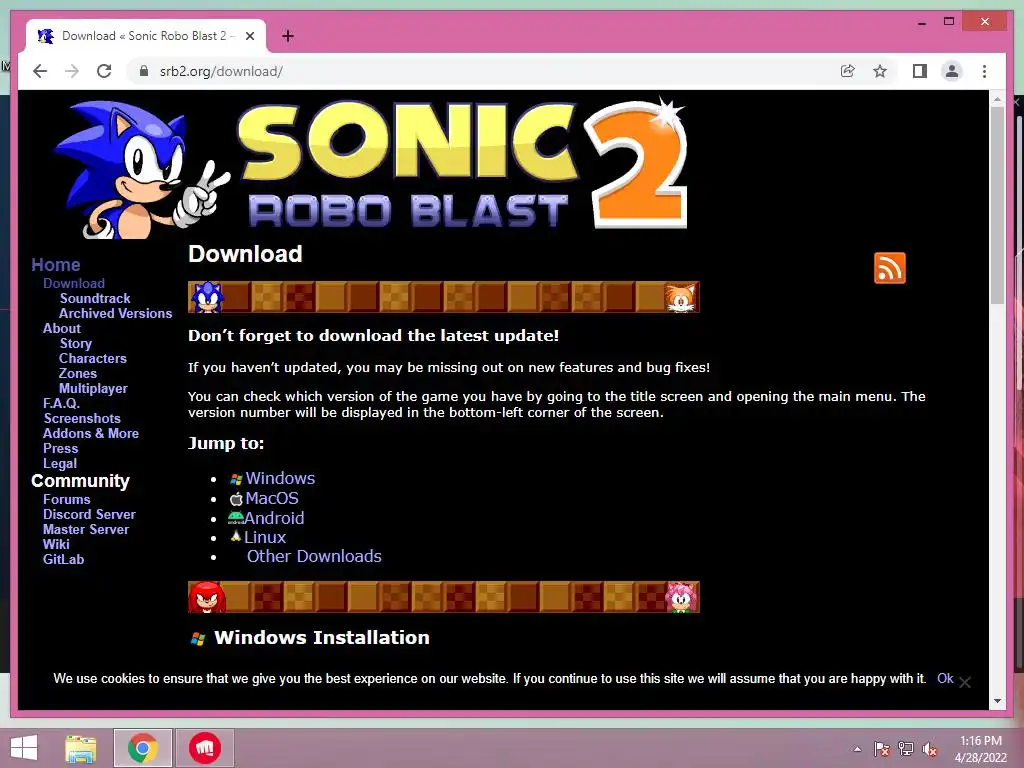Click the page vertical scrollbar thumb

(x=997, y=204)
